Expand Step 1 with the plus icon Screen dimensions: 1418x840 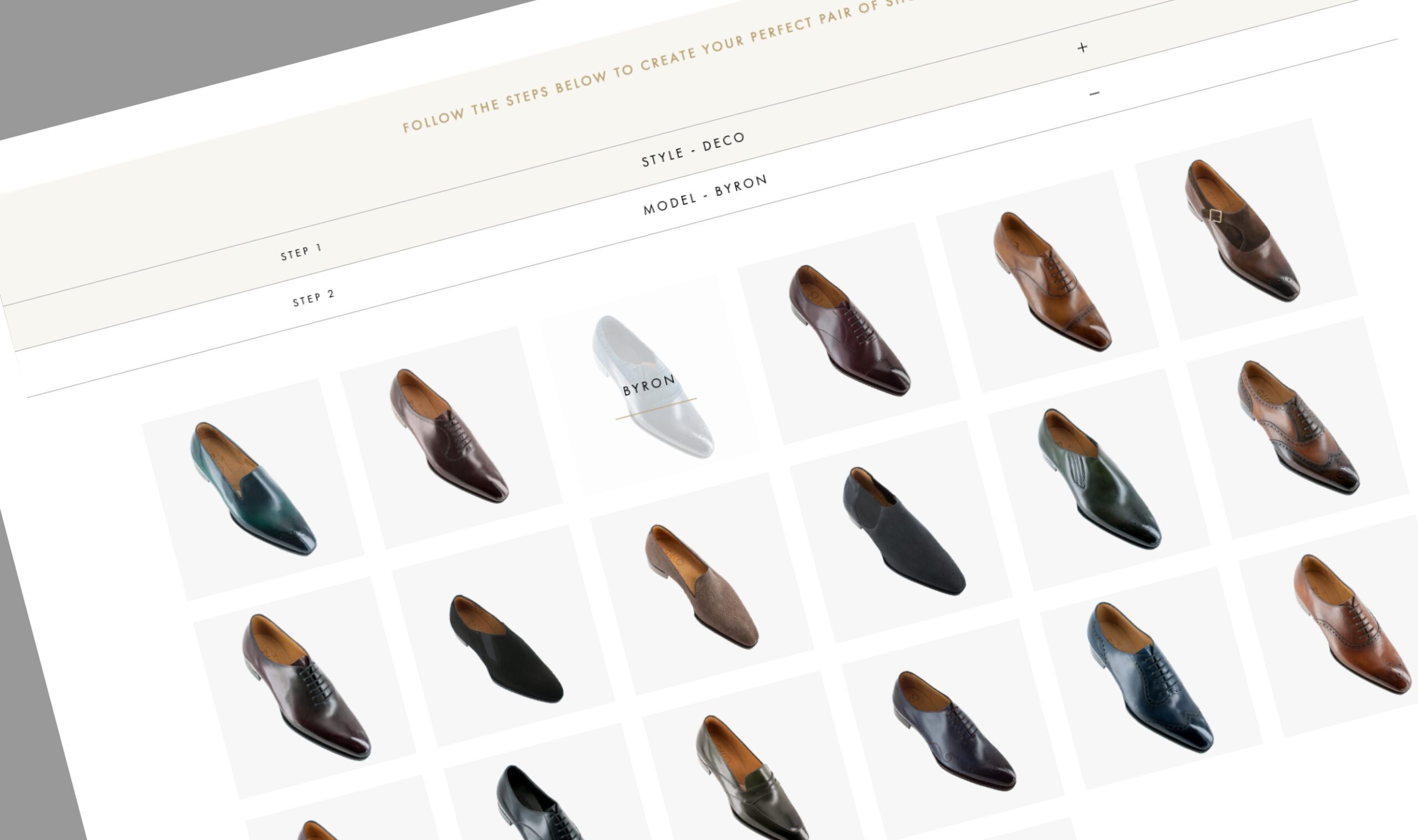[x=1082, y=48]
